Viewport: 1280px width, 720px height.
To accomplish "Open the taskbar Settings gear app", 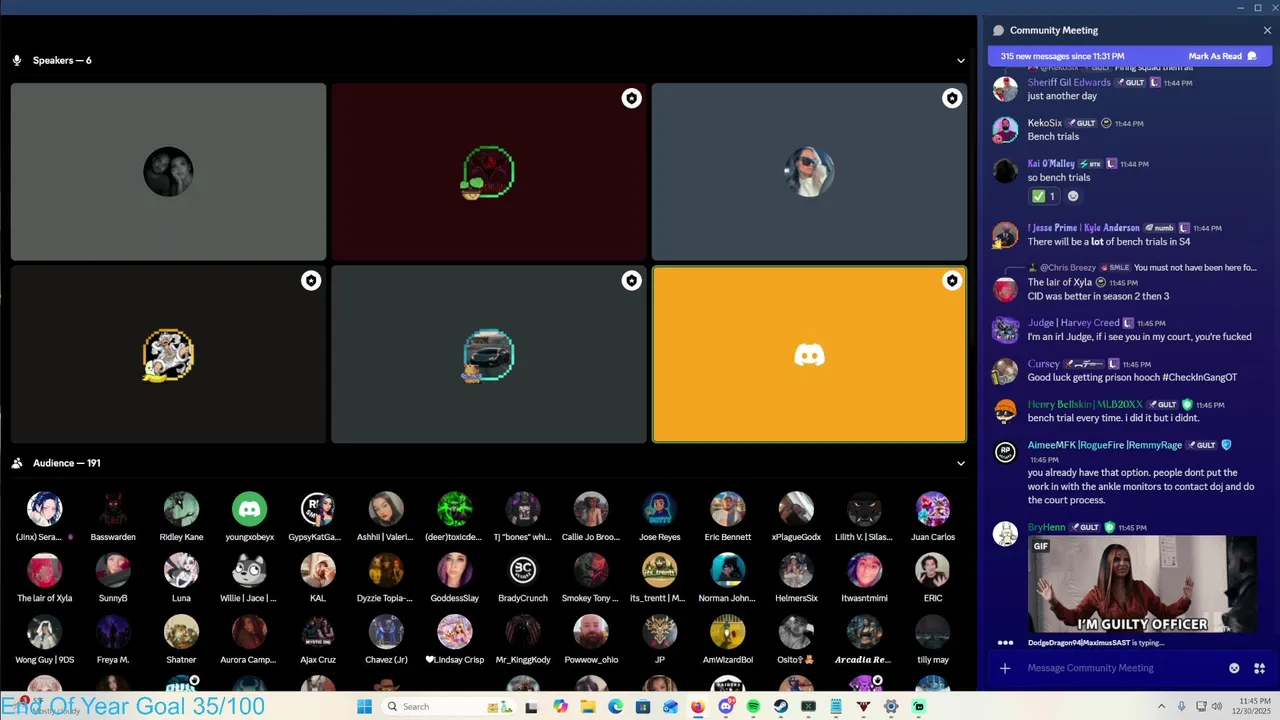I will coord(891,707).
